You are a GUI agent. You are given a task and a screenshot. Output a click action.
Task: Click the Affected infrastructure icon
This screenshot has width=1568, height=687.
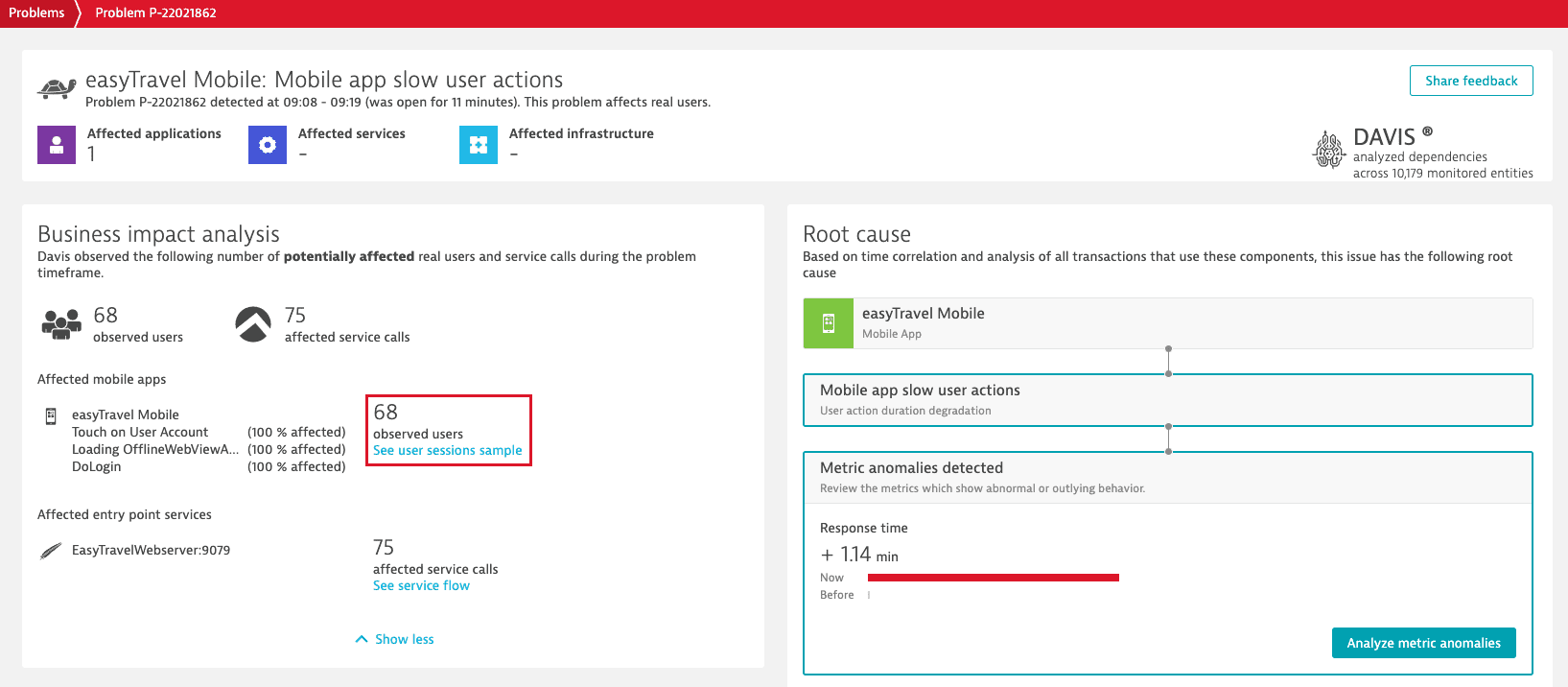coord(479,145)
